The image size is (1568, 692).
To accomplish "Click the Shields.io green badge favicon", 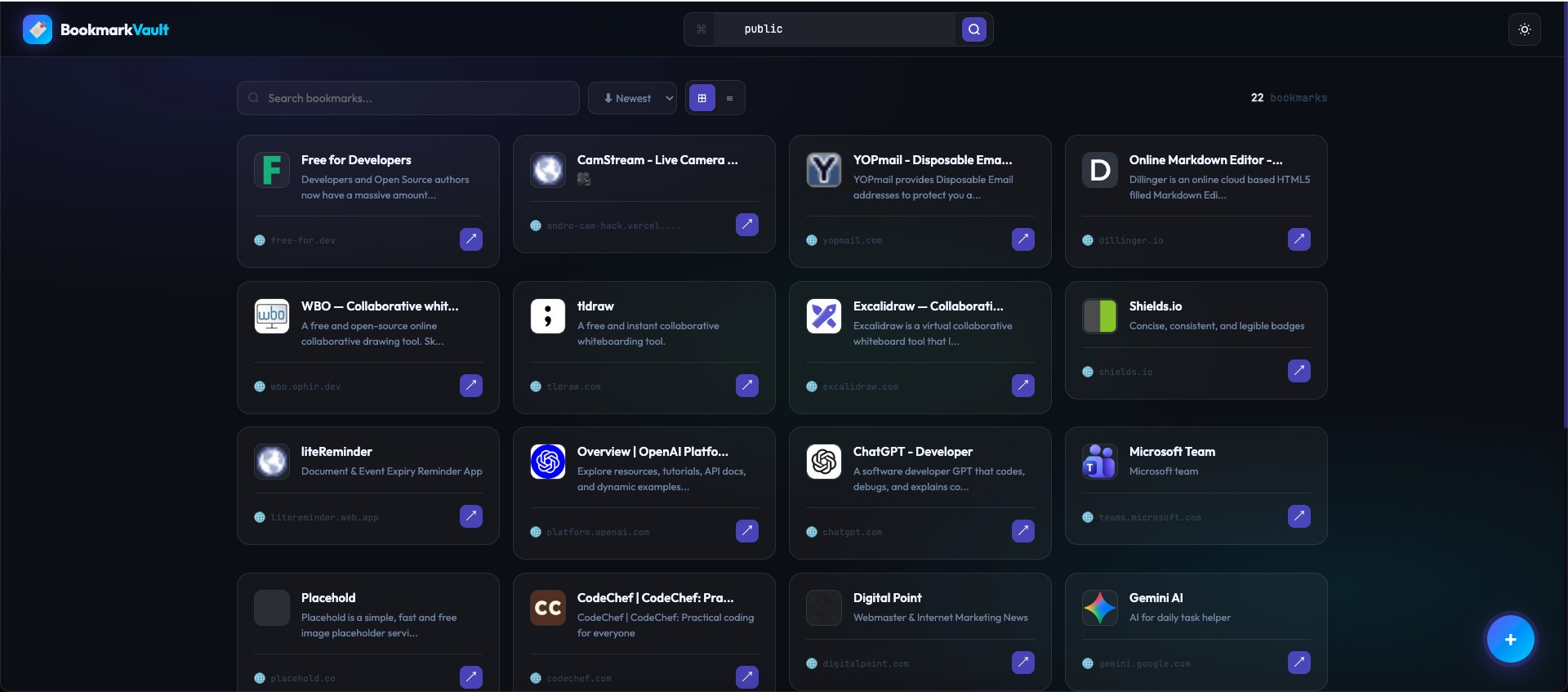I will [x=1100, y=316].
